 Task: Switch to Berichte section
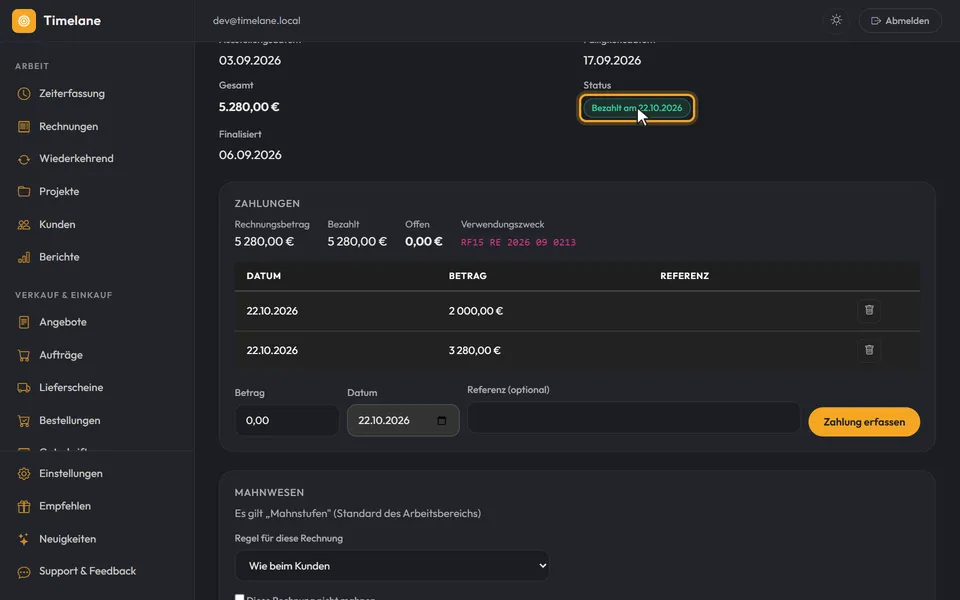pos(59,257)
